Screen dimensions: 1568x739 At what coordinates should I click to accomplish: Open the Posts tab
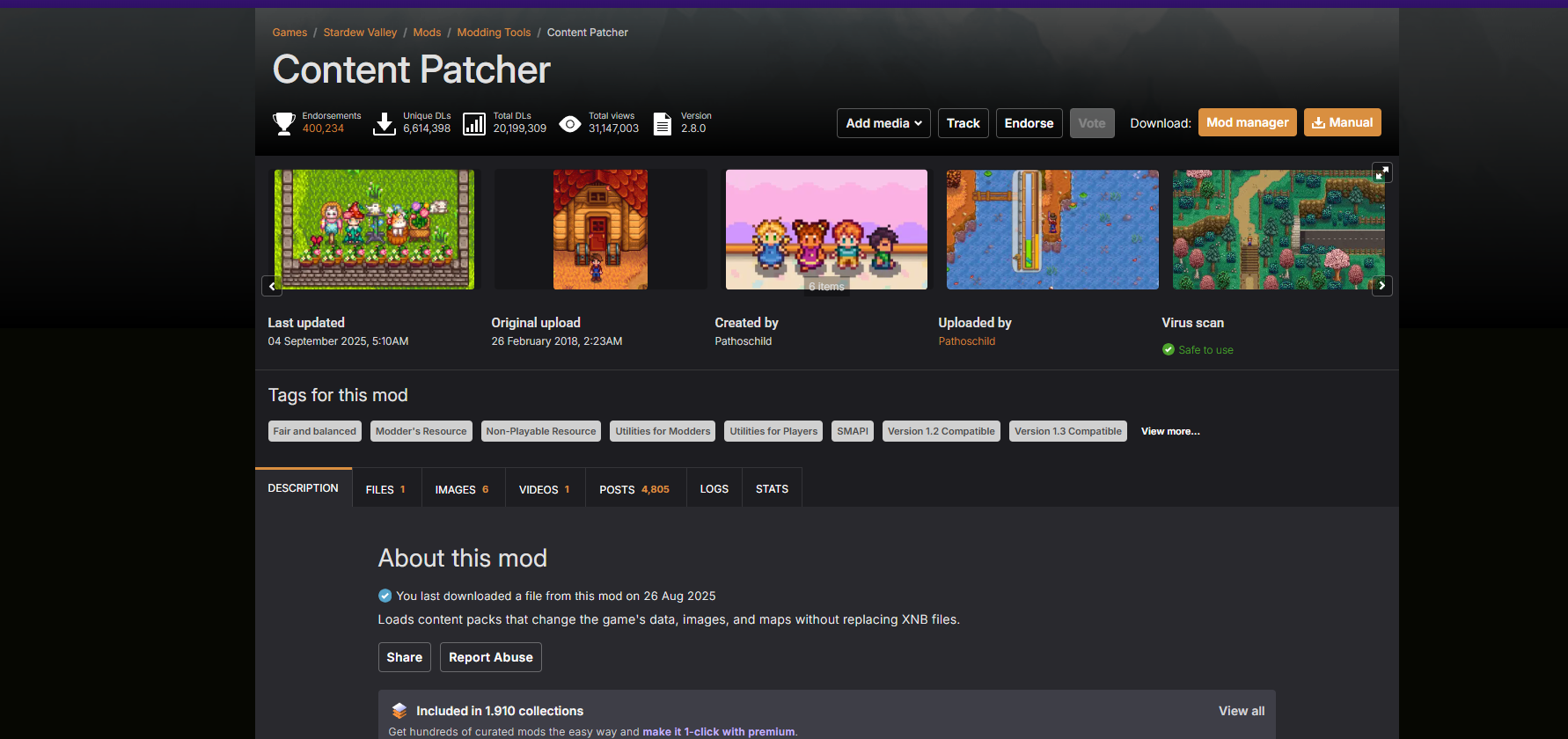pos(635,489)
